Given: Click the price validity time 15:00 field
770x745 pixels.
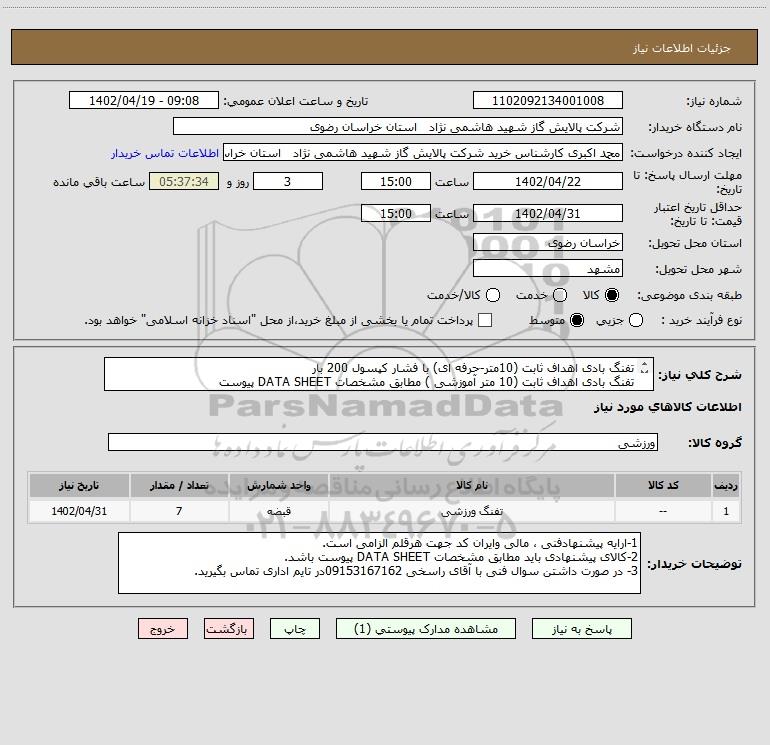Looking at the screenshot, I should pyautogui.click(x=396, y=213).
